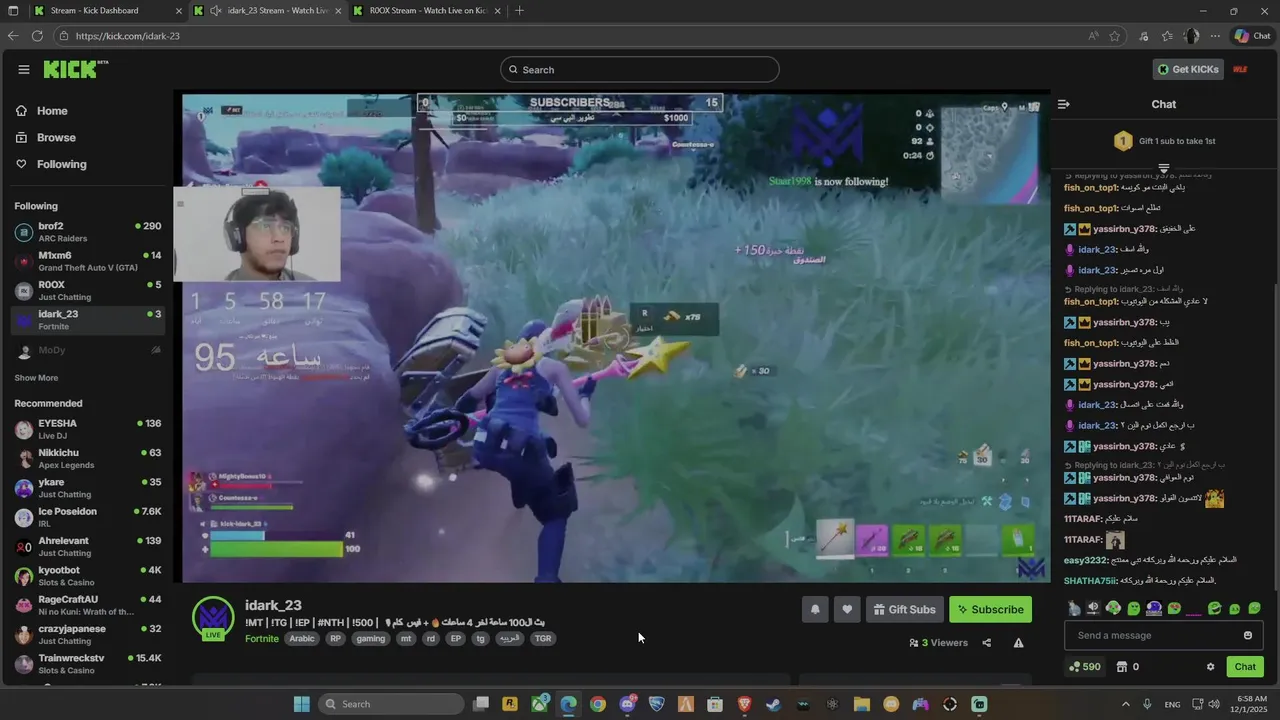This screenshot has width=1280, height=720.
Task: Click the share icon next to viewers
Action: click(x=987, y=643)
